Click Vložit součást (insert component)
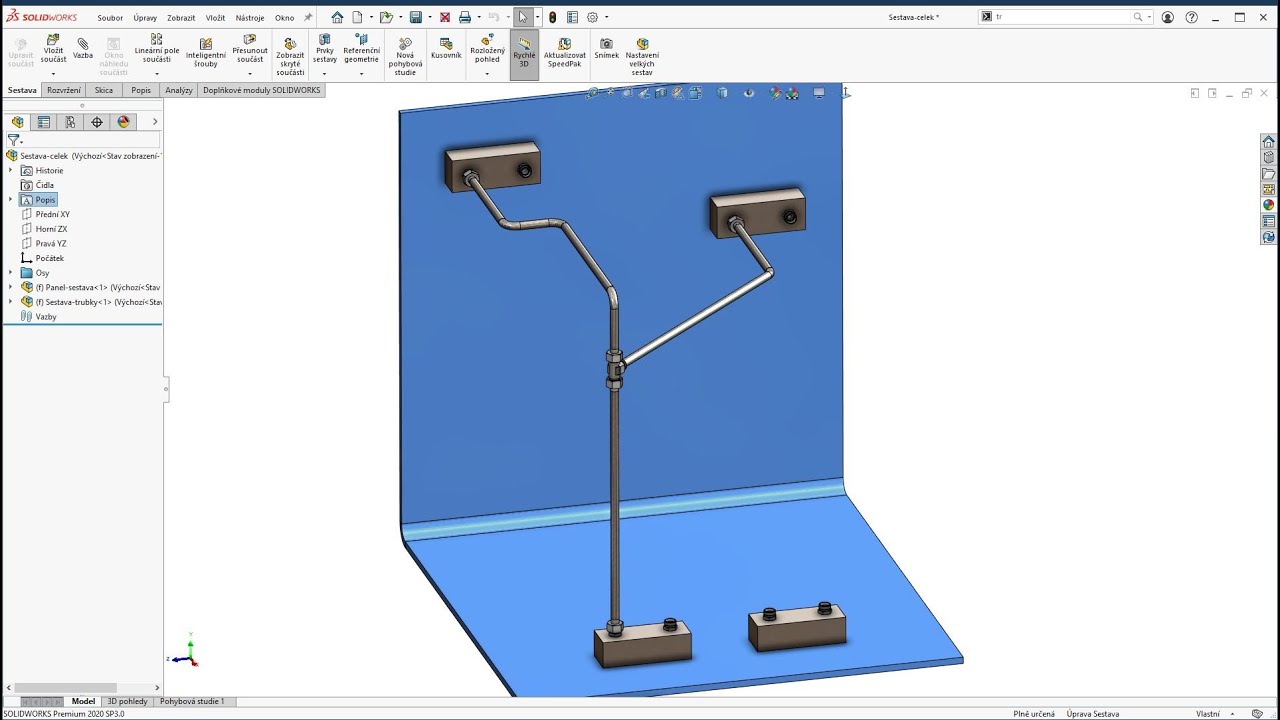 click(54, 50)
